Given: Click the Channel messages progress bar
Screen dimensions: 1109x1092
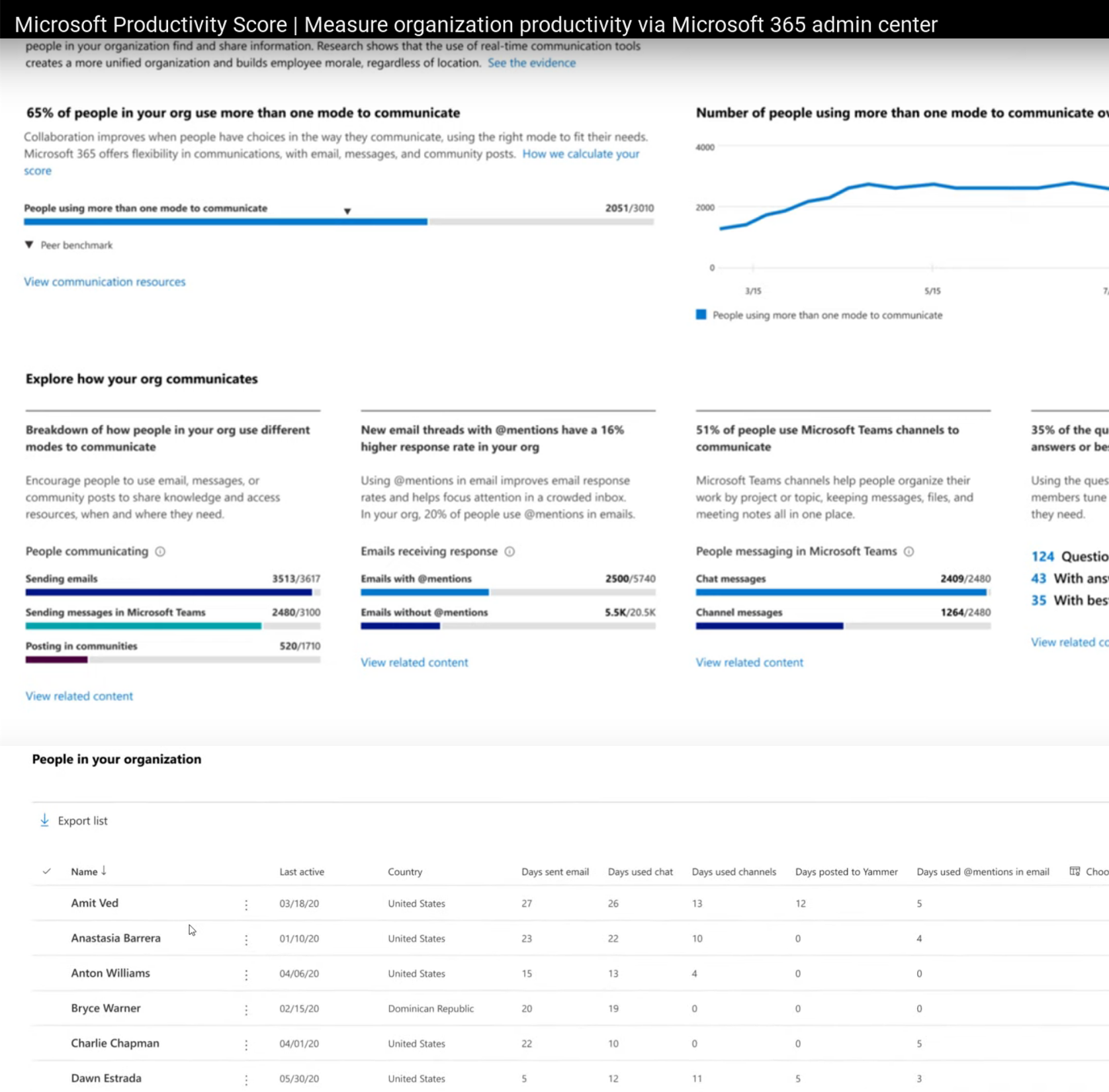Looking at the screenshot, I should [843, 626].
